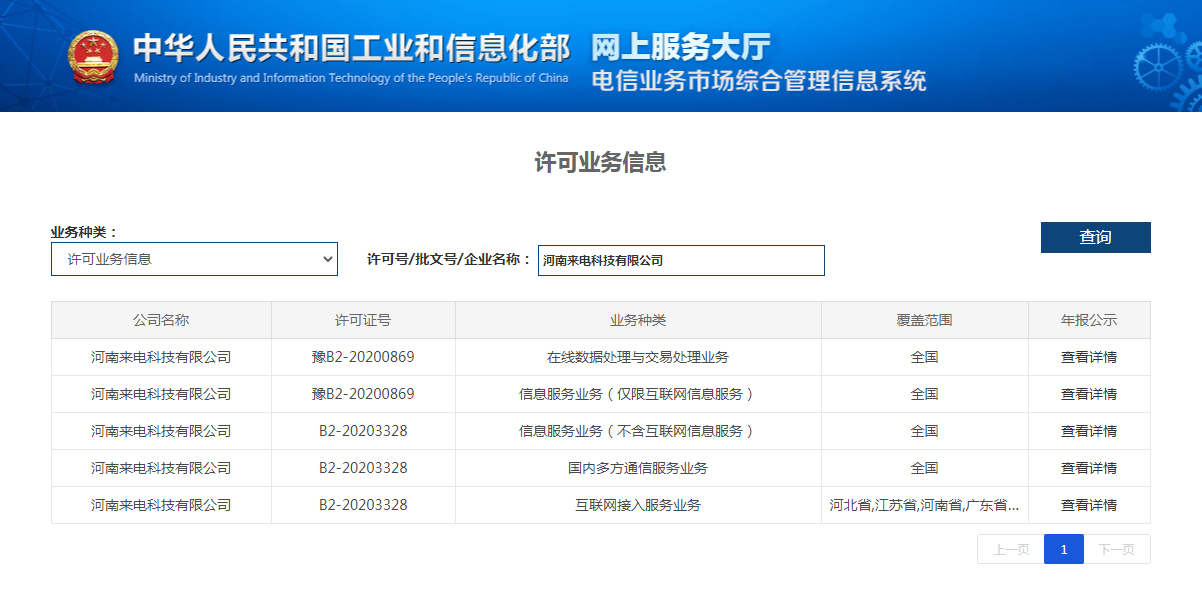Click coverage cell 河北省,江苏省,河南省,广东省…
This screenshot has width=1202, height=592.
tap(924, 505)
